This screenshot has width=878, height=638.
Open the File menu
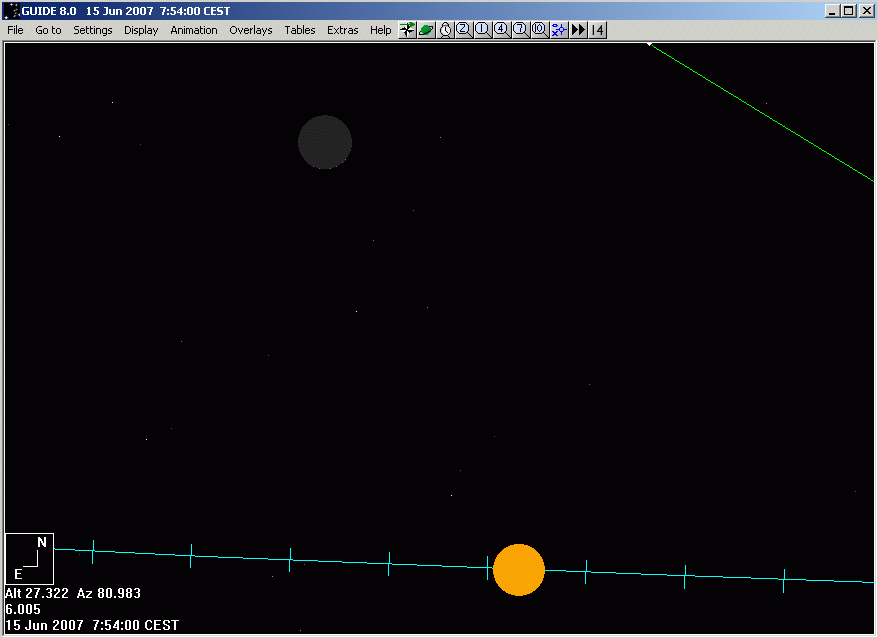[x=15, y=30]
